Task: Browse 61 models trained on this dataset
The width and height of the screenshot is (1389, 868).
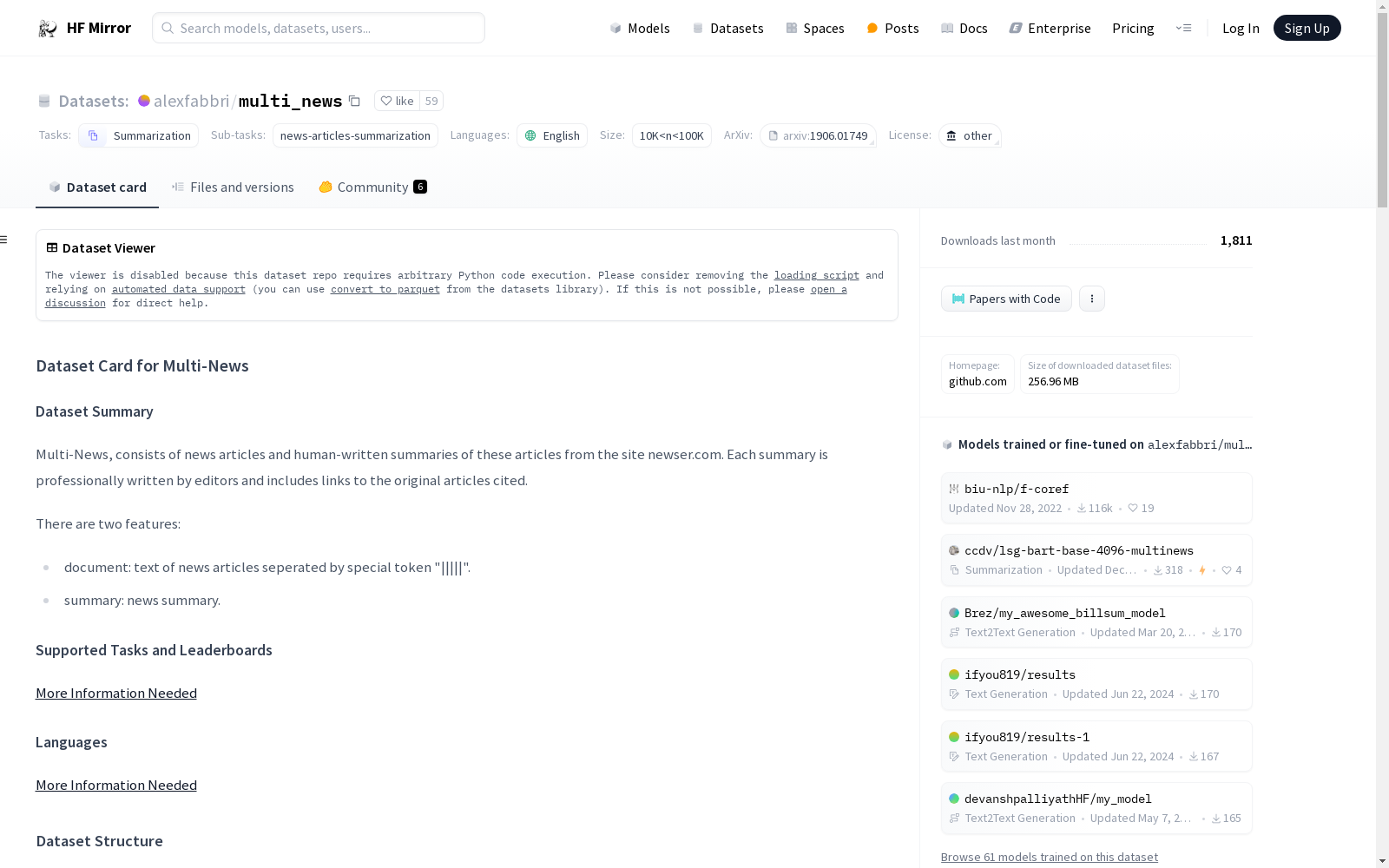Action: (x=1050, y=857)
